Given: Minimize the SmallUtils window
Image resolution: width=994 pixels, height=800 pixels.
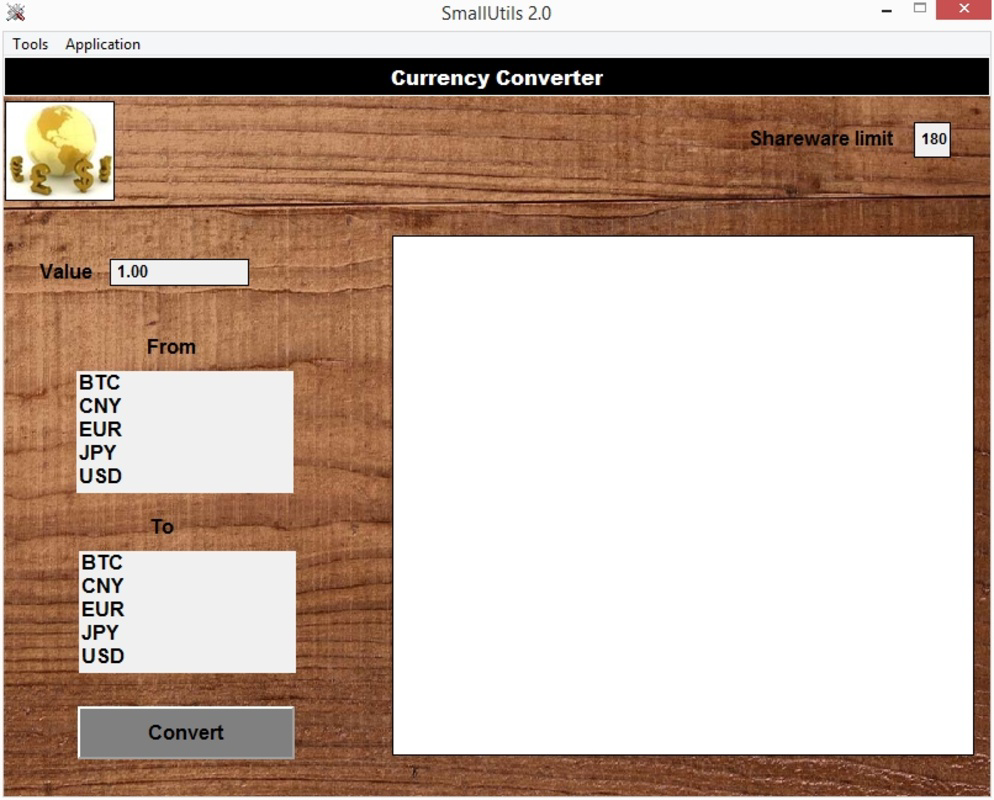Looking at the screenshot, I should click(887, 11).
